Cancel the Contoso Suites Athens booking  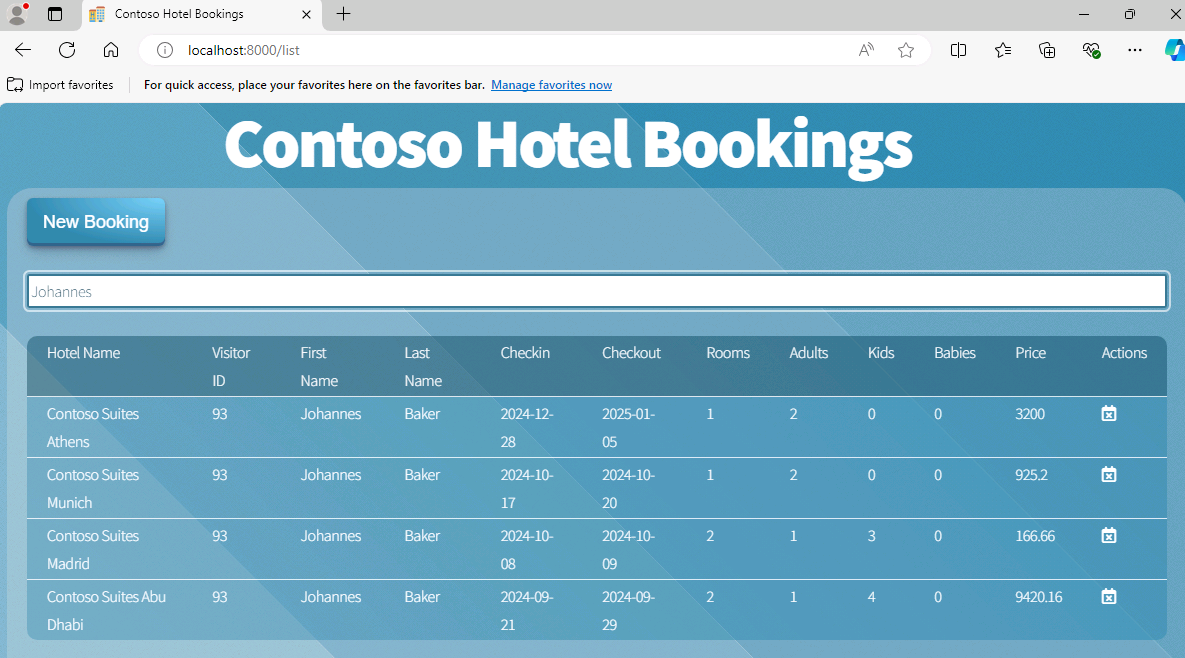pos(1109,413)
